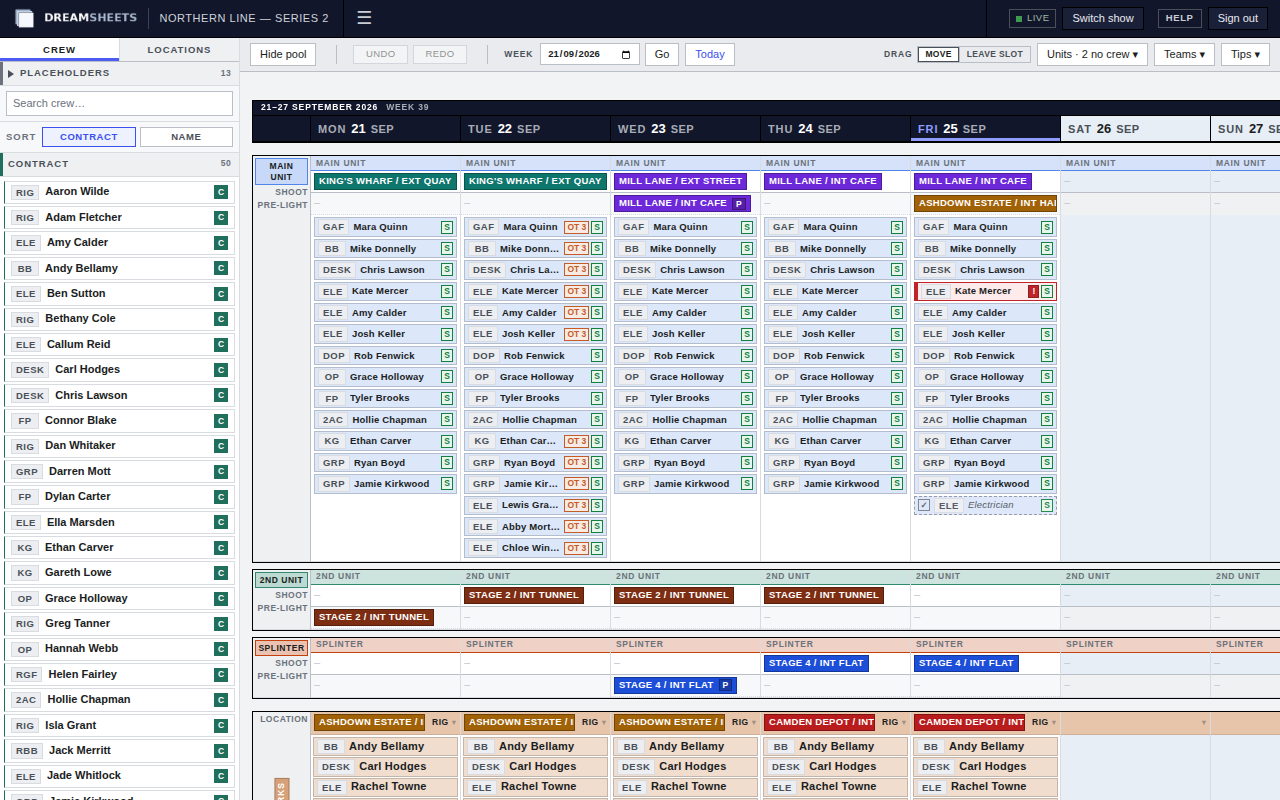This screenshot has height=800, width=1280.
Task: Click the Today button
Action: coord(710,54)
